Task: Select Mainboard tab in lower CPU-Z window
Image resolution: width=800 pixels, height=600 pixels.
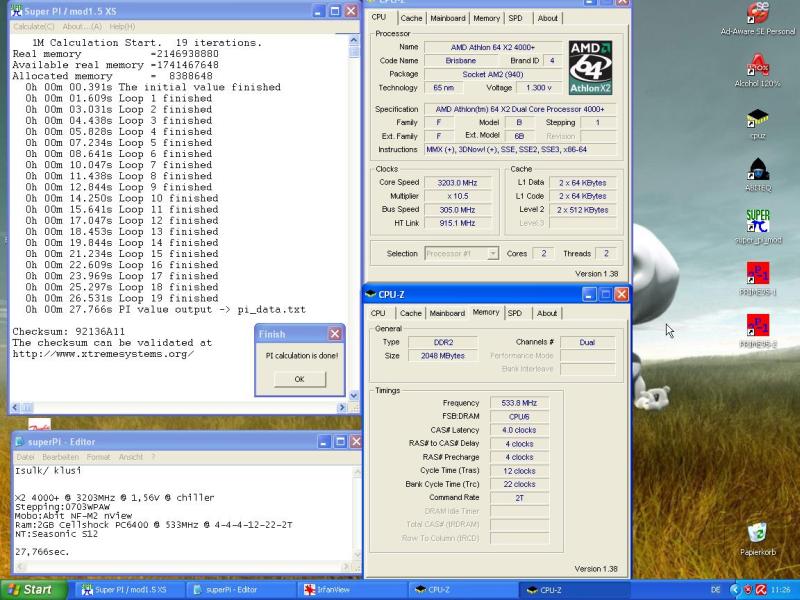Action: coord(447,313)
